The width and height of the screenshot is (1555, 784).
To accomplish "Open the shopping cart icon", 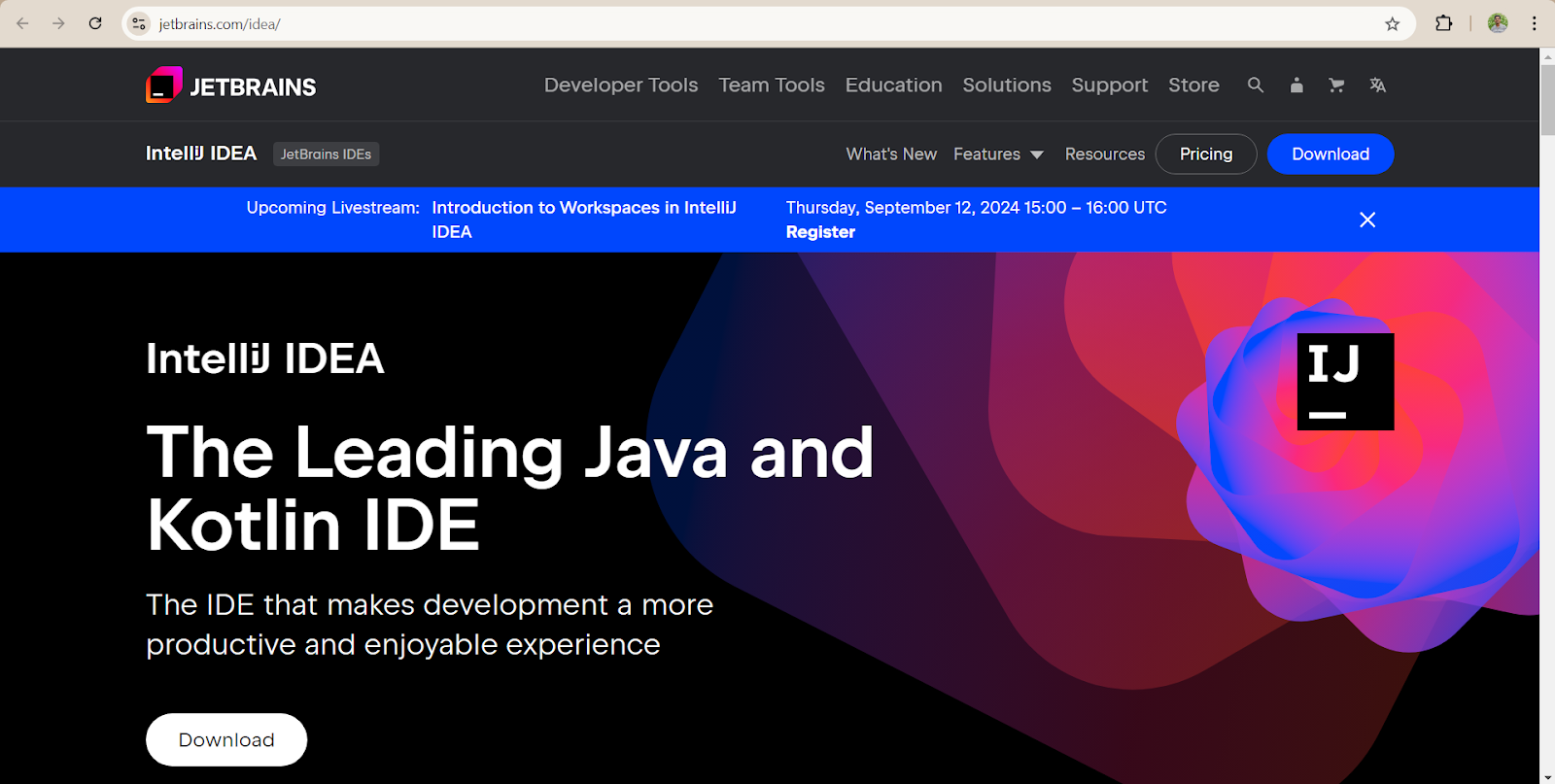I will [1336, 85].
